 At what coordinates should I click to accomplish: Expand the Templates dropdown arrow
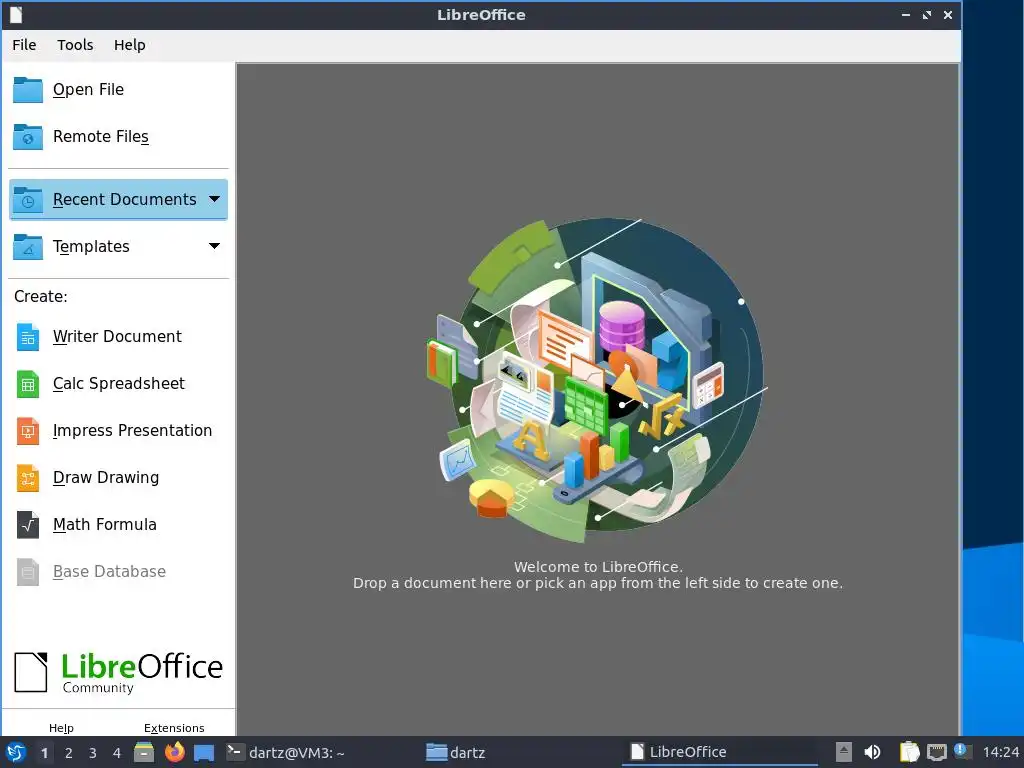pos(214,246)
